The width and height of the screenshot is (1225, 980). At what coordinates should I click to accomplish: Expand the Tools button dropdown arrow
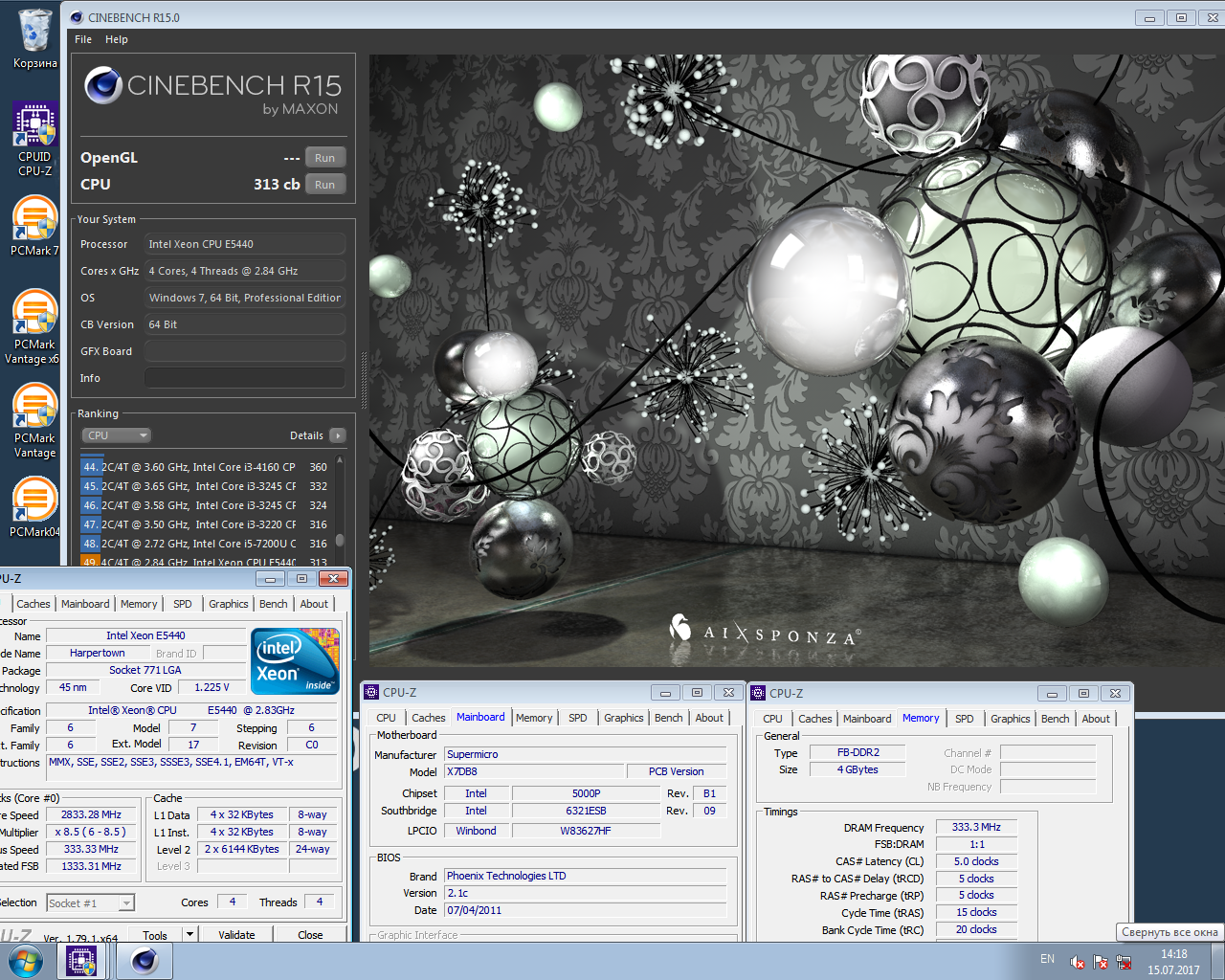pyautogui.click(x=189, y=935)
